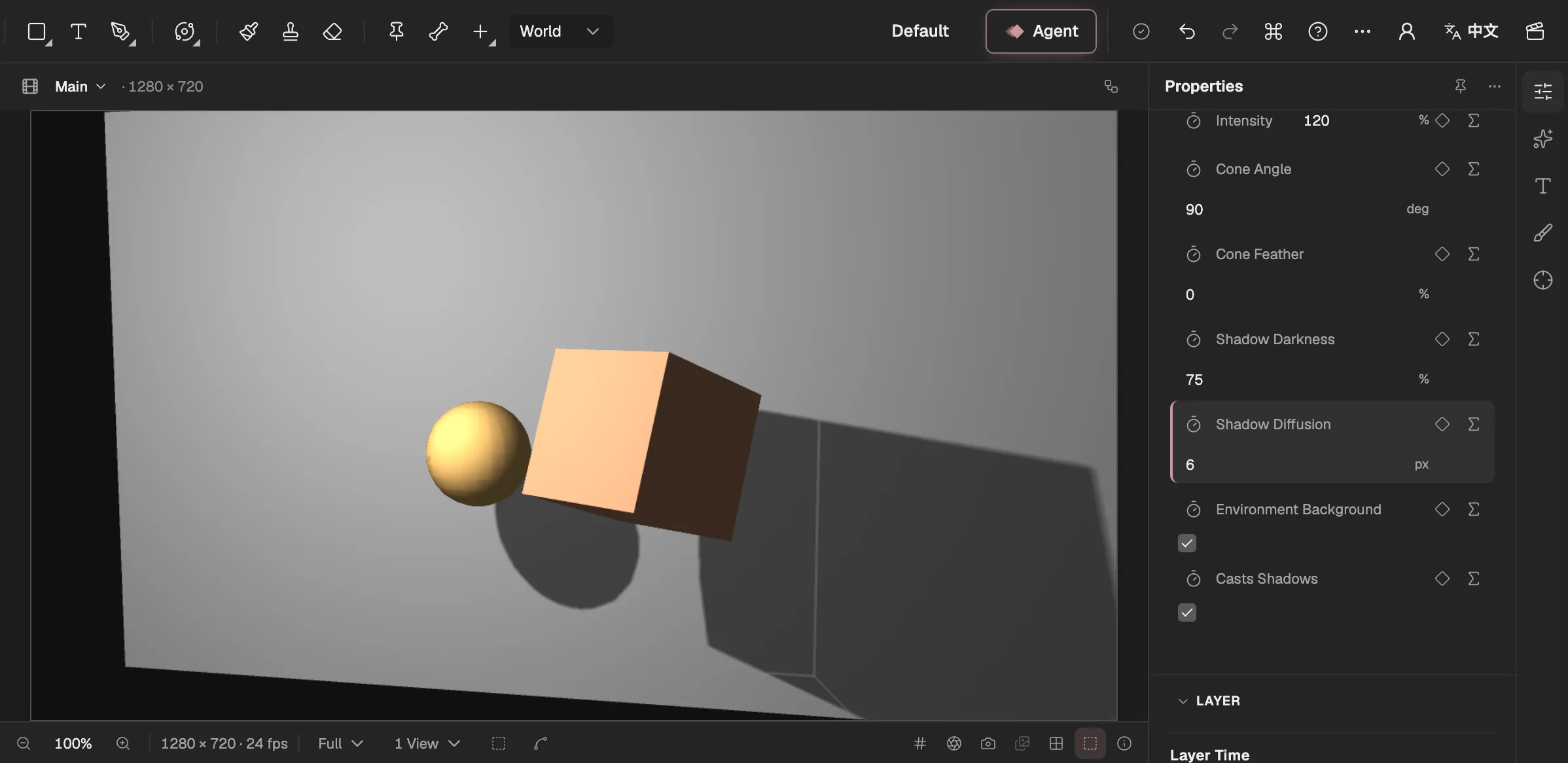Open keyboard shortcuts command icon
1568x763 pixels.
pos(1274,31)
